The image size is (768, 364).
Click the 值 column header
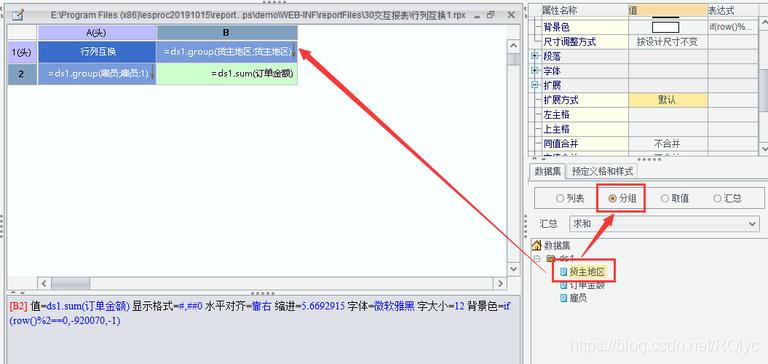coord(668,10)
